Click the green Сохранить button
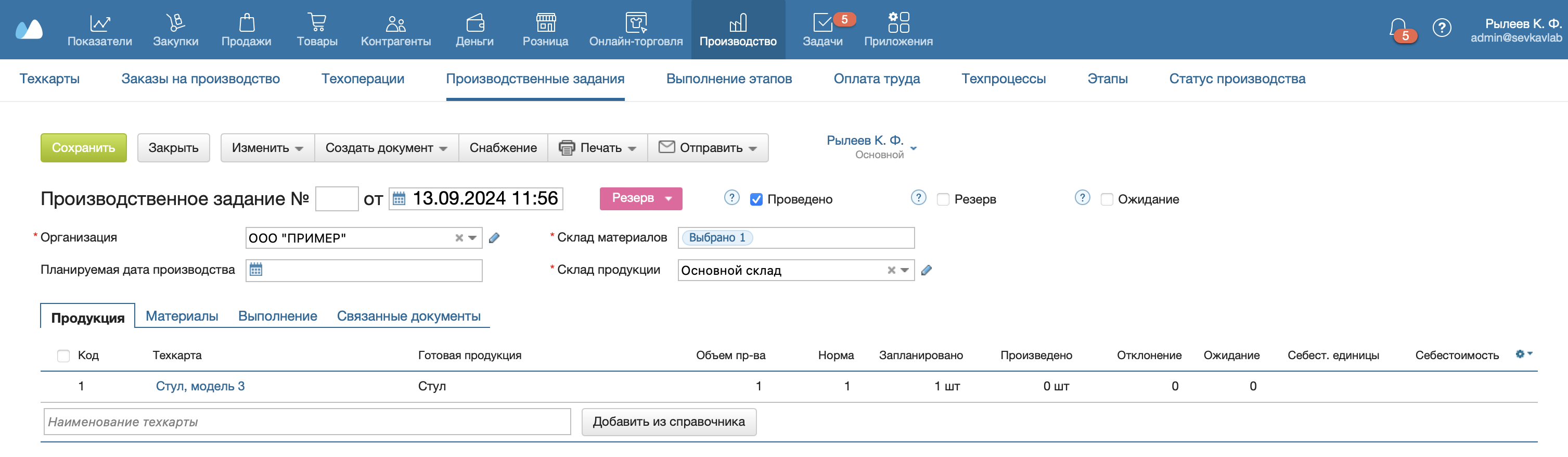Screen dimensions: 1568x457 point(83,148)
